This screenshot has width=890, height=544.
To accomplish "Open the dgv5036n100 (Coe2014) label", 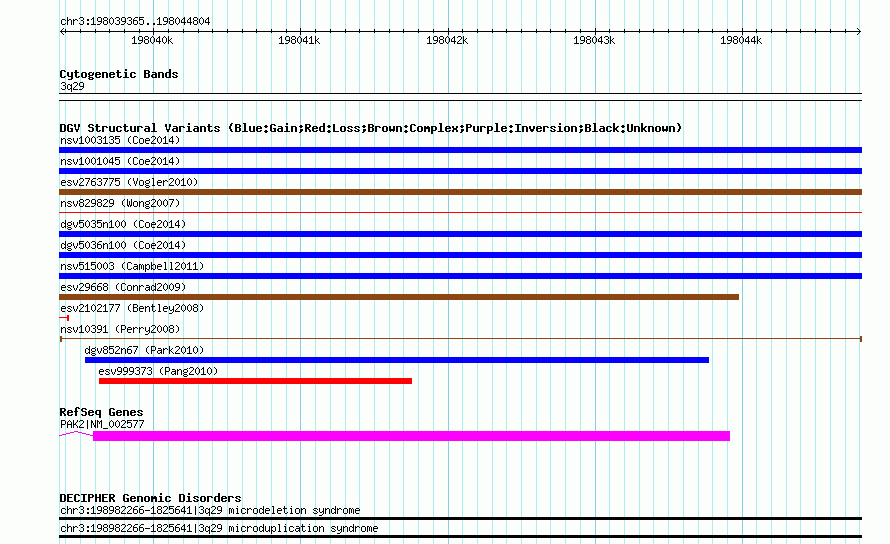I will [123, 245].
